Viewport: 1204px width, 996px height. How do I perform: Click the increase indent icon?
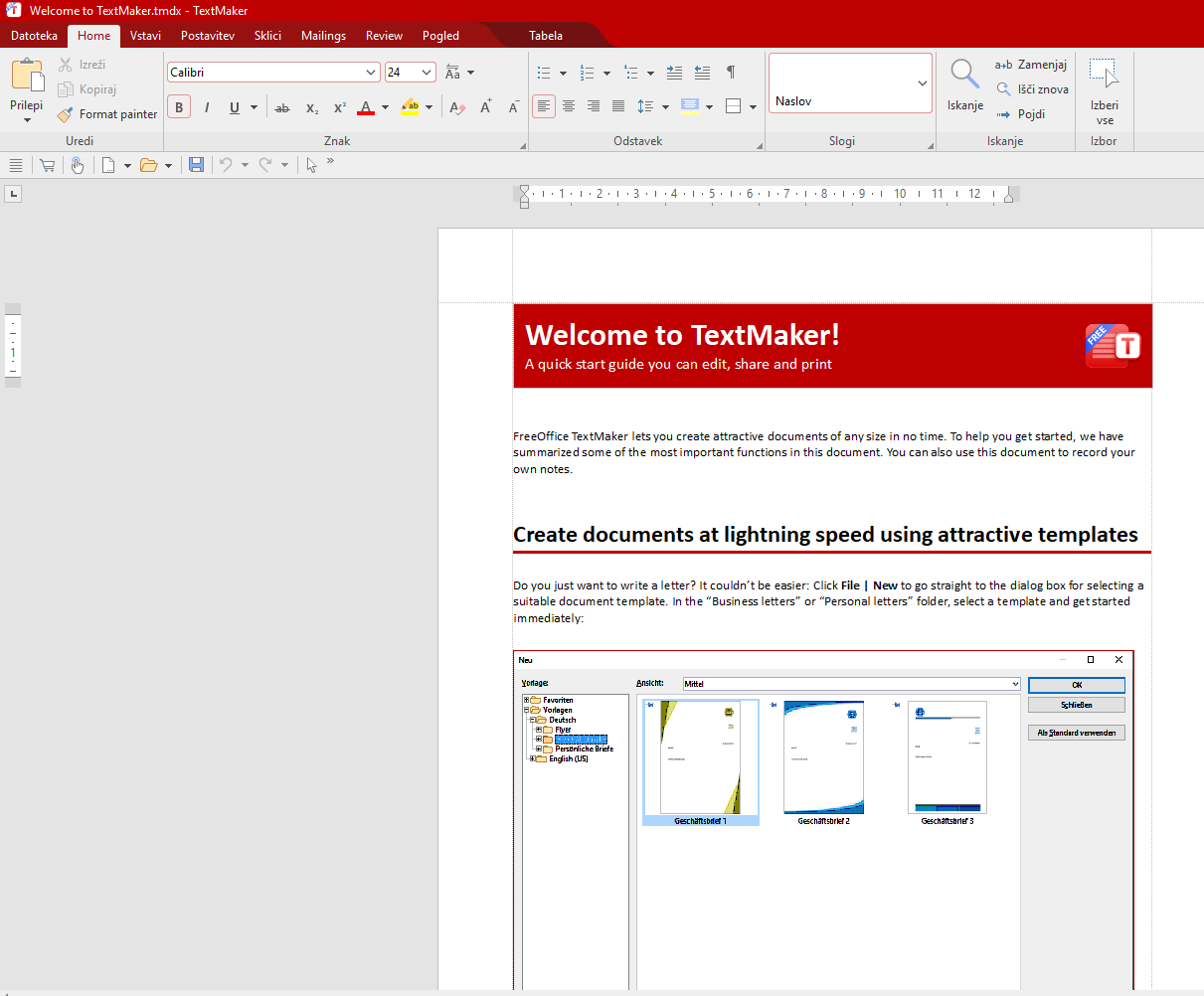click(x=674, y=73)
